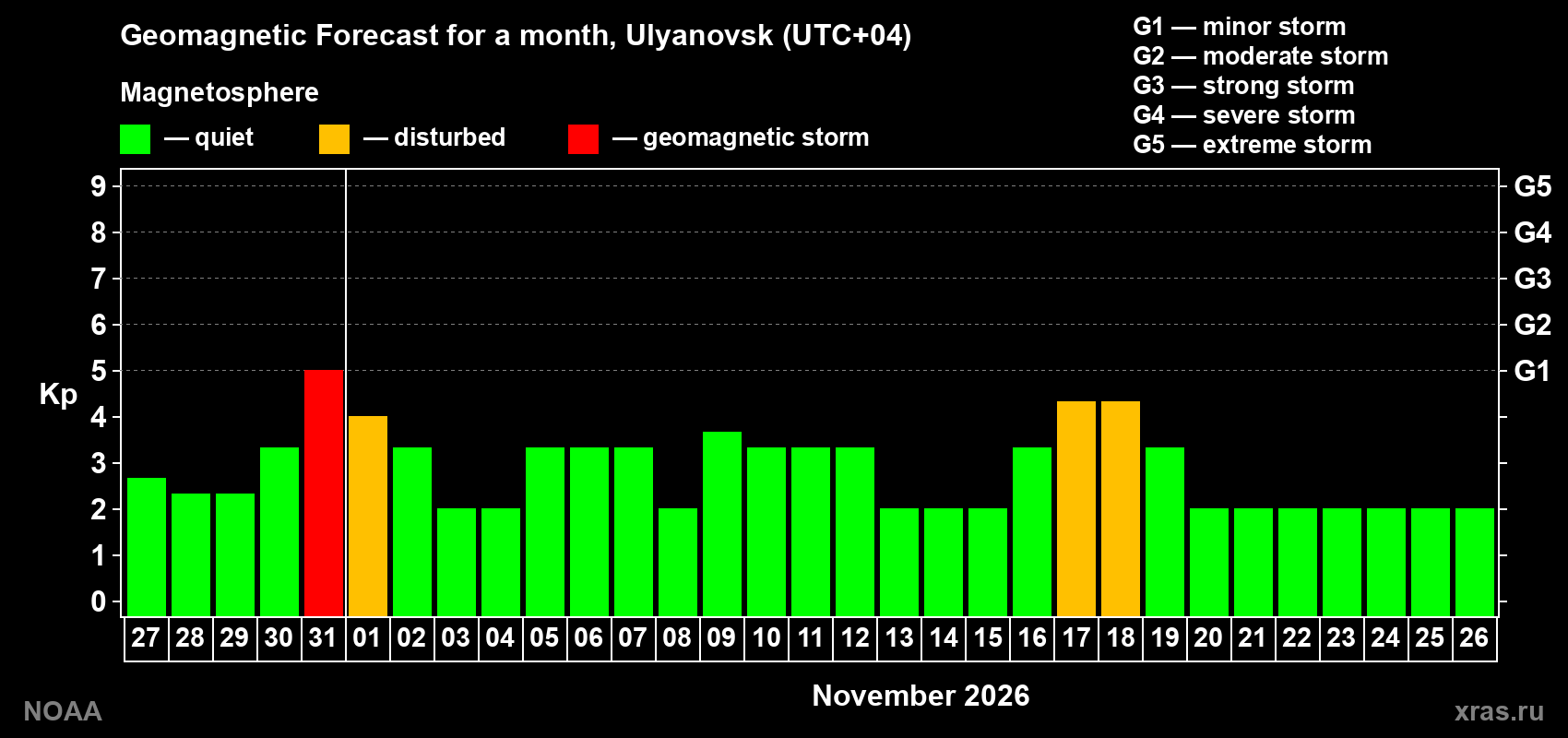
Task: Click the 'G4 — severe storm' legend line
Action: (1244, 115)
